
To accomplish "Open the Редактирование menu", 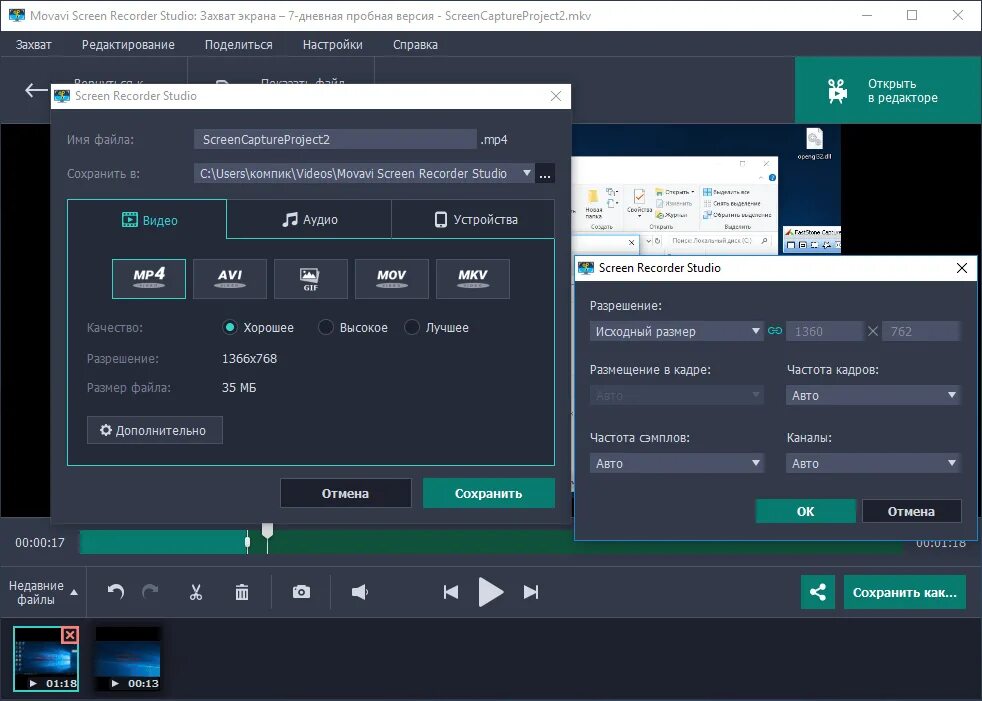I will (x=128, y=44).
